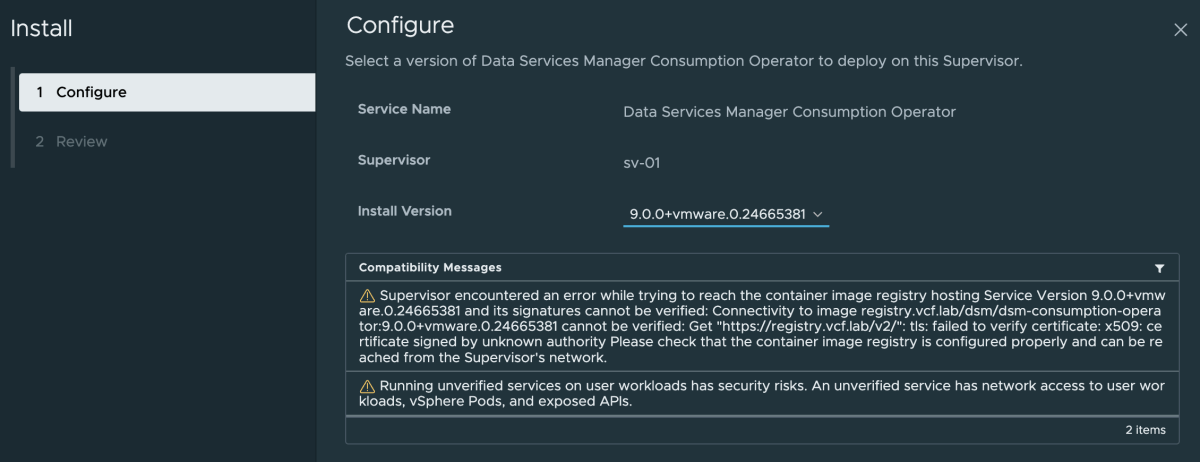
Task: Select step 1 Configure in the wizard
Action: [x=167, y=92]
